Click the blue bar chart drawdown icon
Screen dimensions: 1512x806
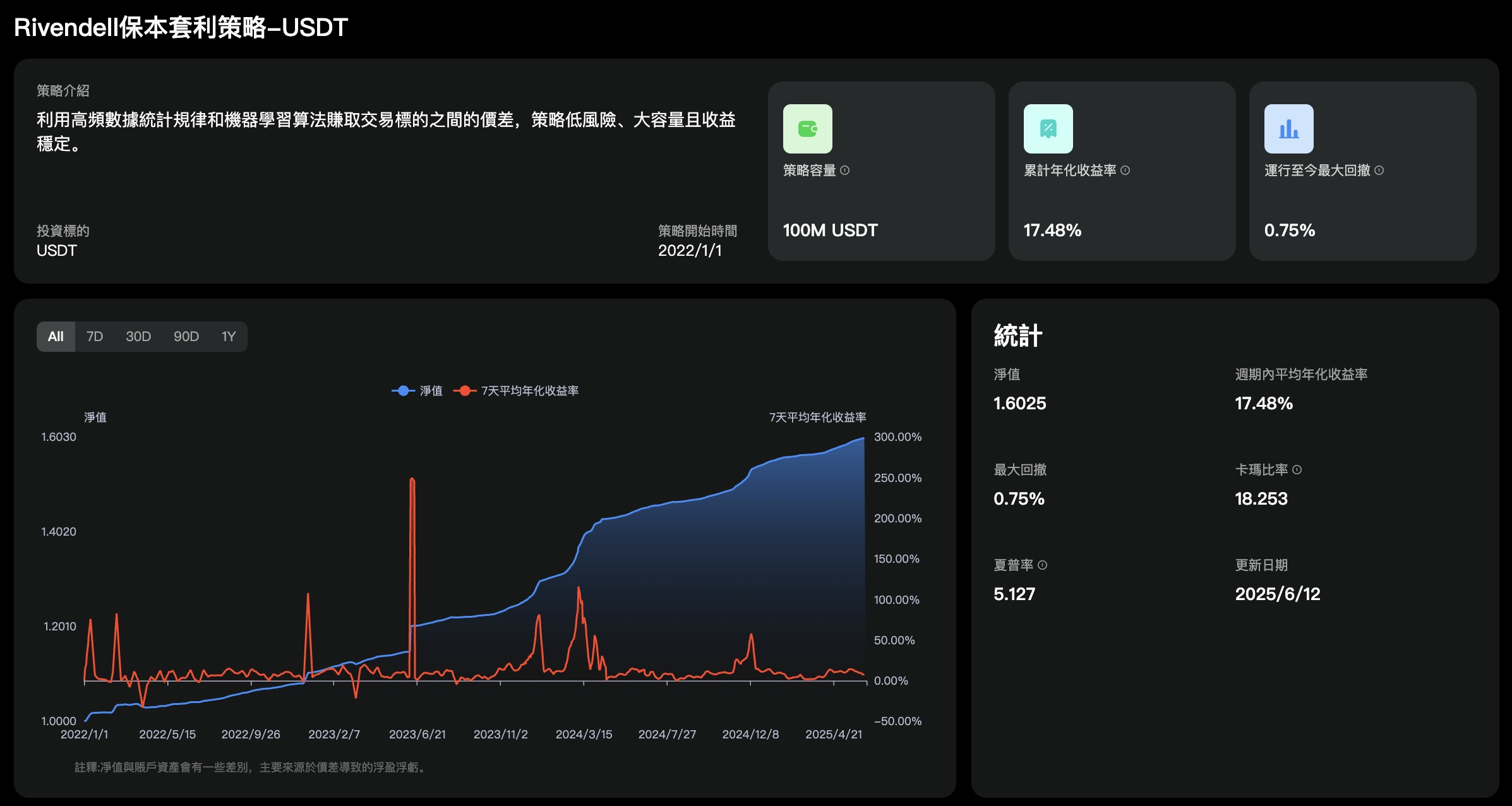pyautogui.click(x=1288, y=129)
